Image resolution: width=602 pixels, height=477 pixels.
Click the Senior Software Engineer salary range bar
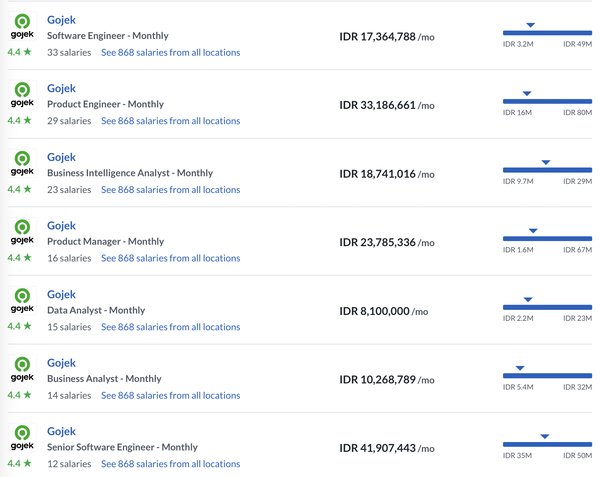tap(547, 445)
